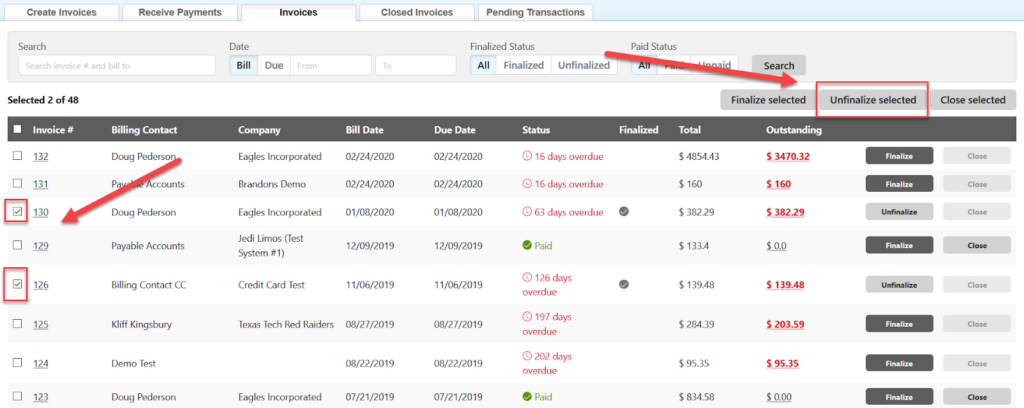Screen dimensions: 1024x408
Task: Click the finalized checkmark icon for invoice 126
Action: point(624,284)
